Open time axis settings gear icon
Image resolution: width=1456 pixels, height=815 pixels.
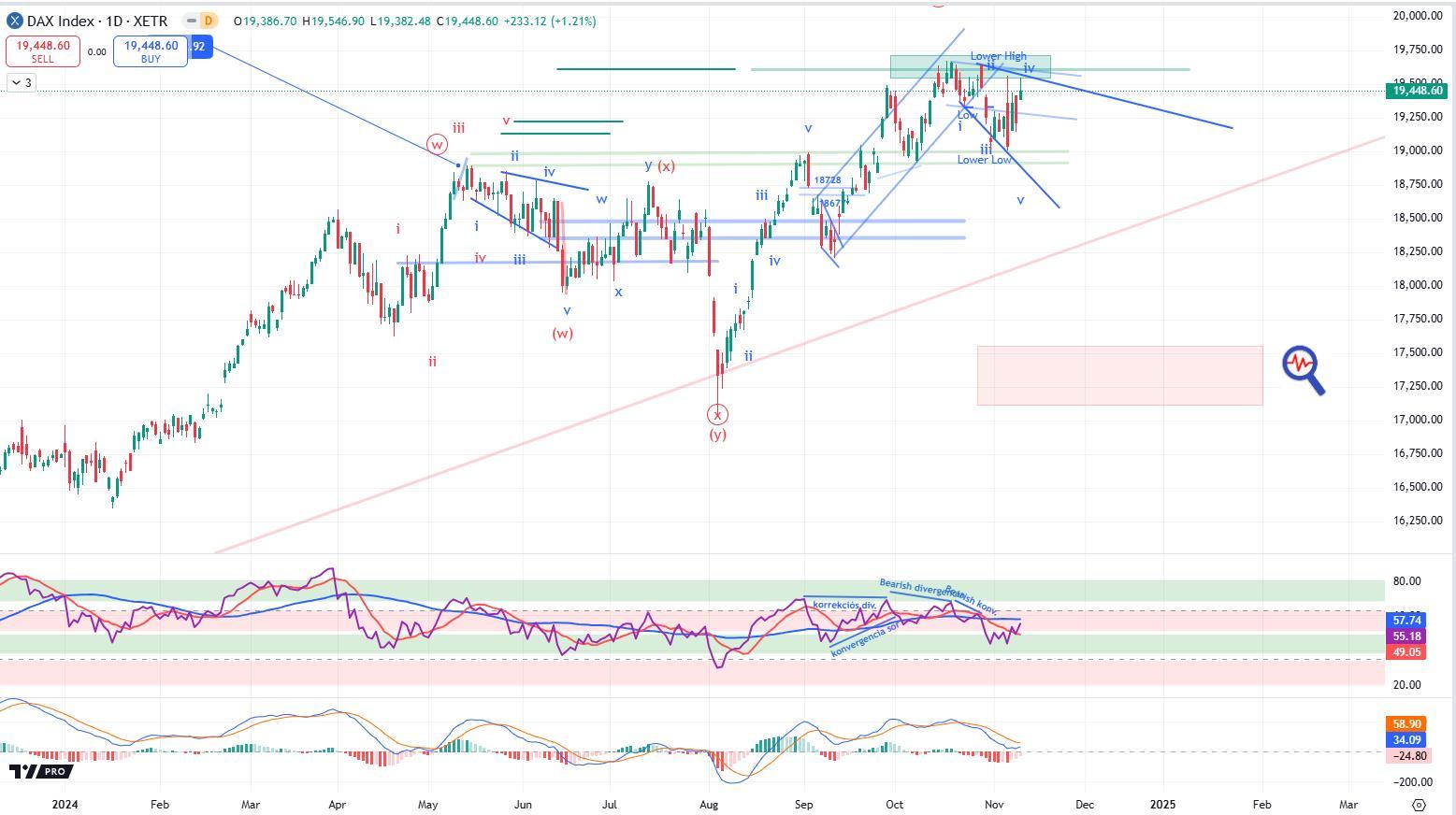tap(1419, 805)
